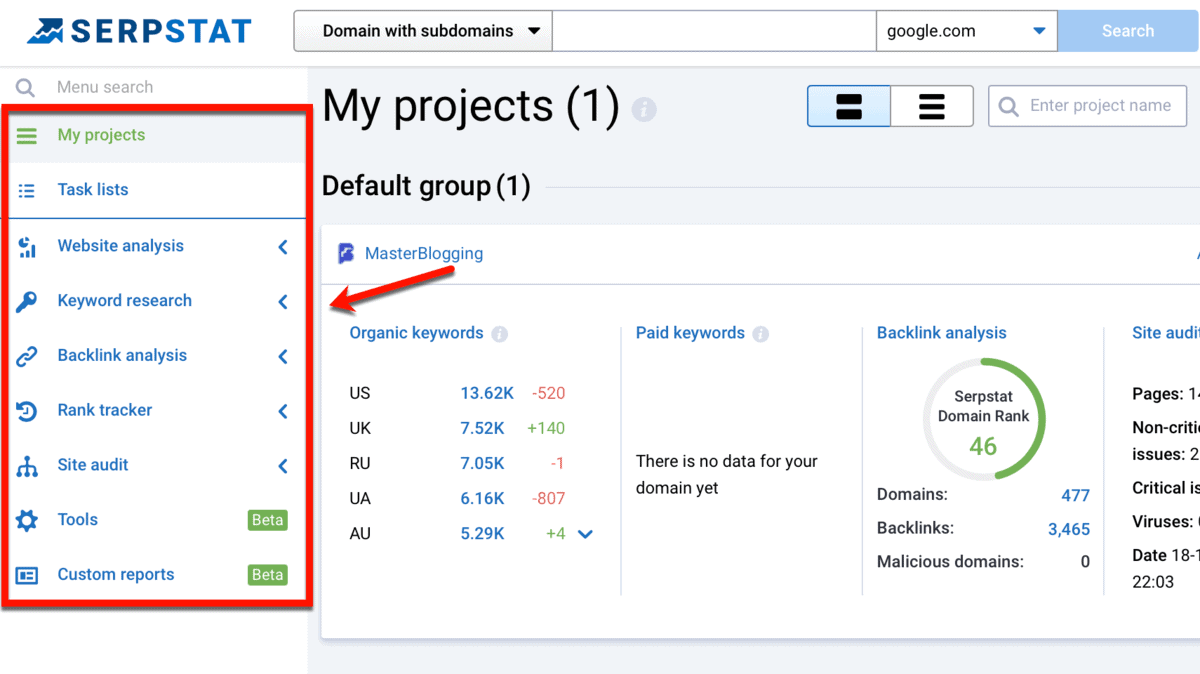
Task: Click the Tools gear icon
Action: pos(27,520)
